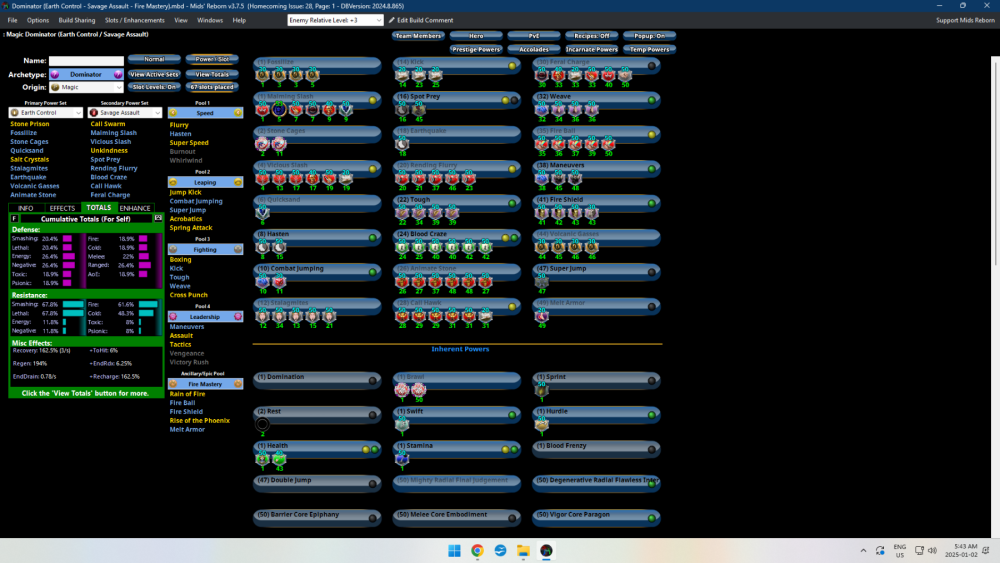Viewport: 1000px width, 563px height.
Task: Open the Primary Power Set dropdown
Action: 45,113
